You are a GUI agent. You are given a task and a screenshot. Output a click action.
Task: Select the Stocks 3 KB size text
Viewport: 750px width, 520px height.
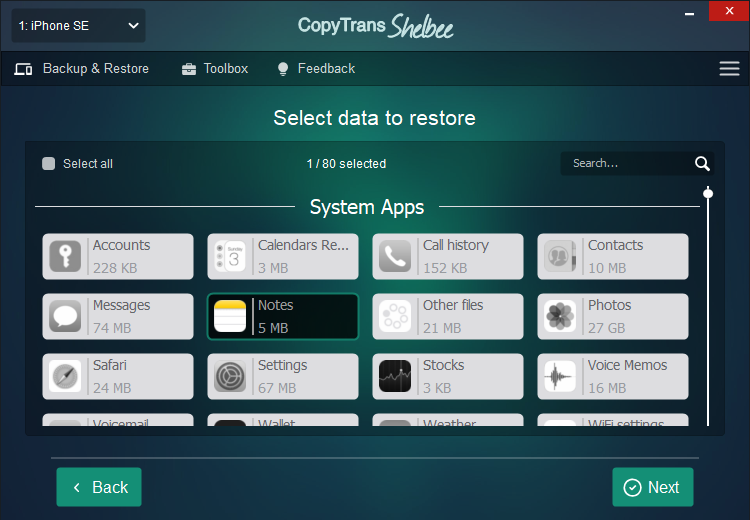click(x=437, y=387)
